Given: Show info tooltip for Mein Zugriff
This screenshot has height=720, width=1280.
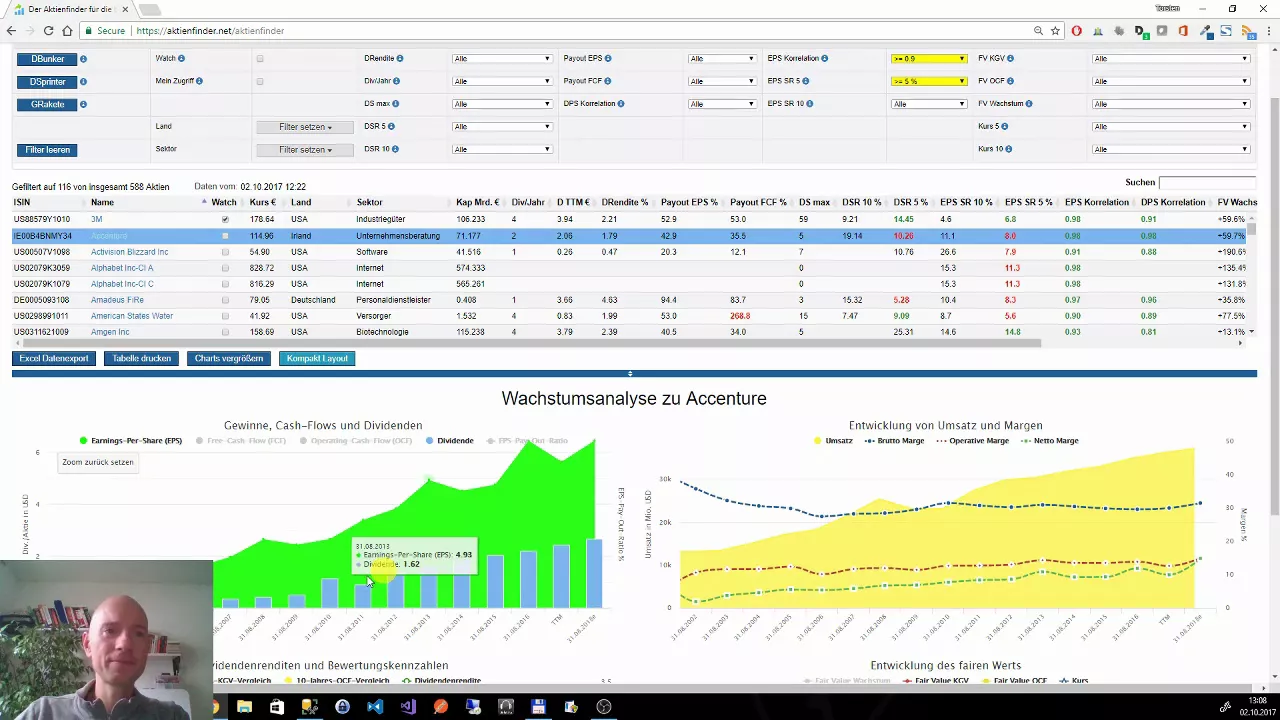Looking at the screenshot, I should 199,81.
